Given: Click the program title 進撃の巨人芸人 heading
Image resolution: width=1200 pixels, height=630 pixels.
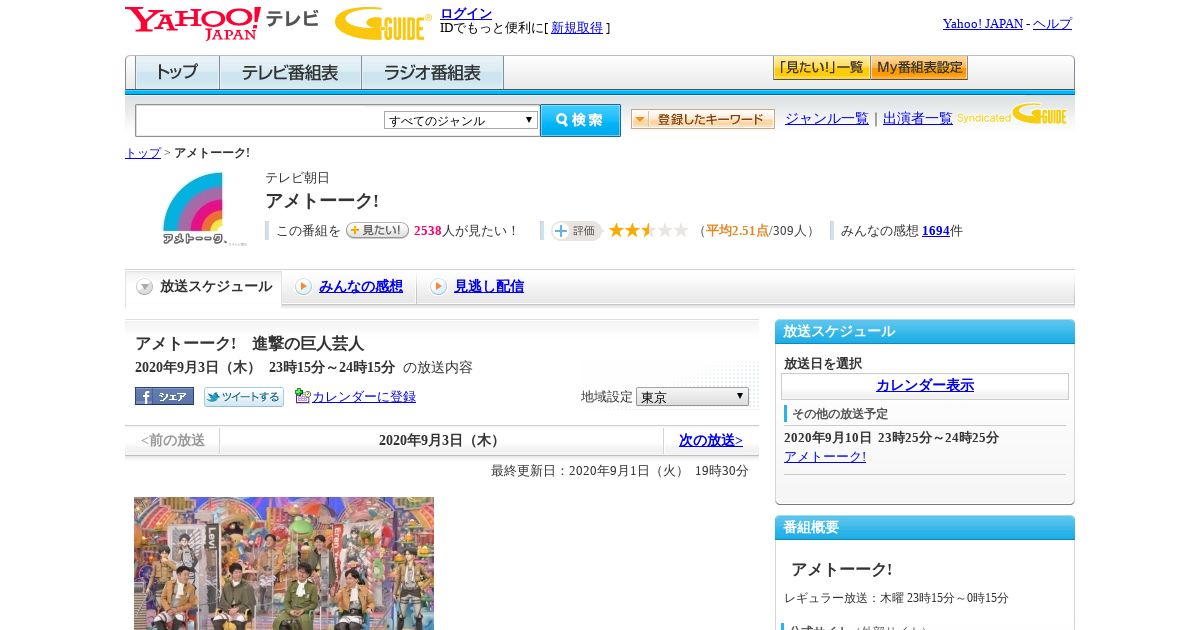Looking at the screenshot, I should click(x=249, y=343).
